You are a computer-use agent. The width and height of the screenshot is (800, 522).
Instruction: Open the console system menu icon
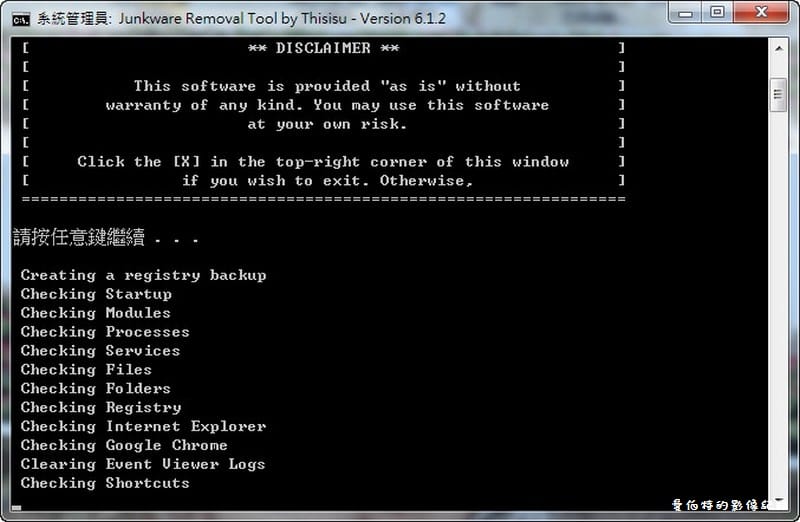click(21, 19)
